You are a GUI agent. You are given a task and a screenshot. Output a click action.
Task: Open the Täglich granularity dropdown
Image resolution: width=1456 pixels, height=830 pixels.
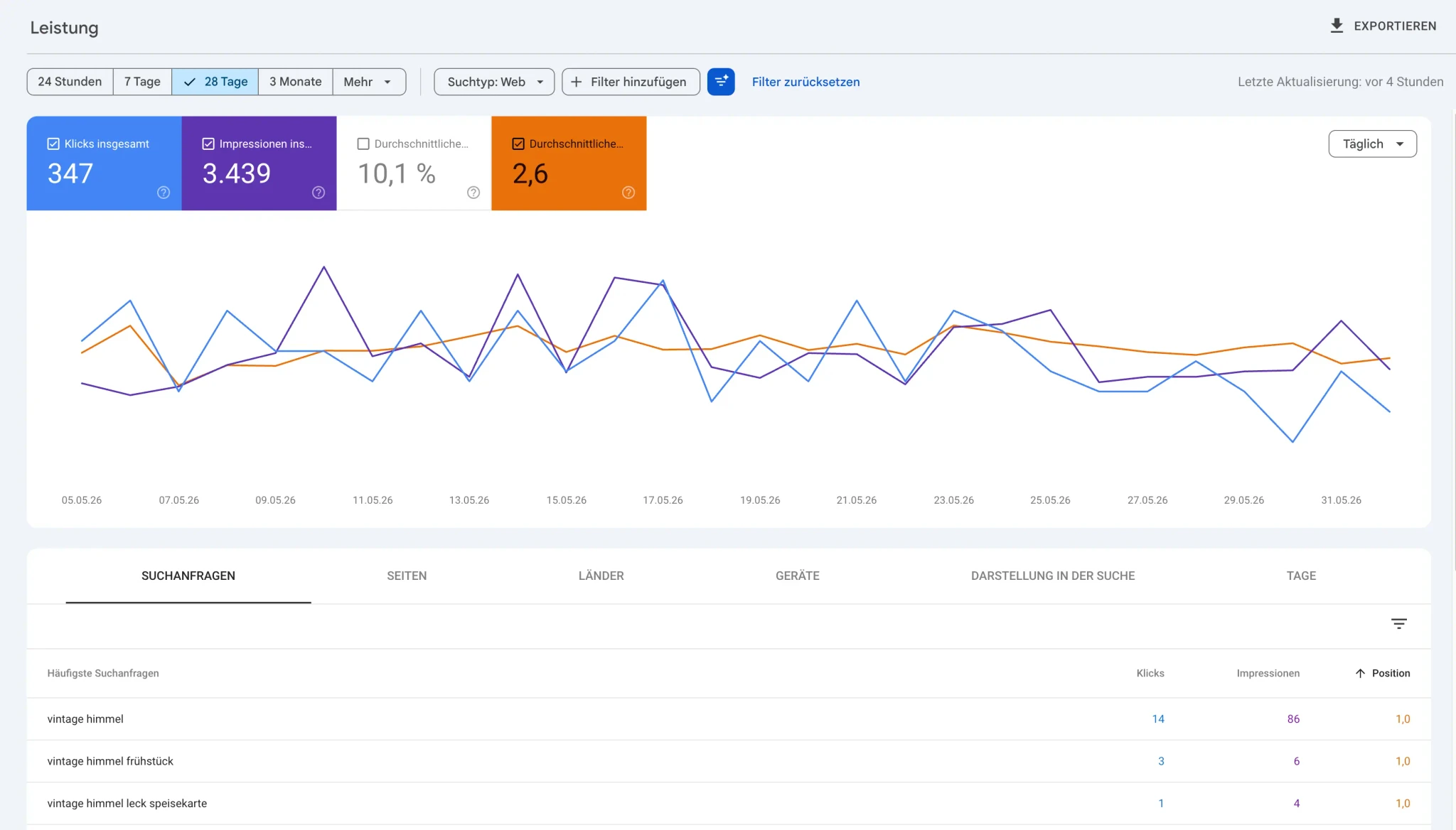click(x=1372, y=144)
